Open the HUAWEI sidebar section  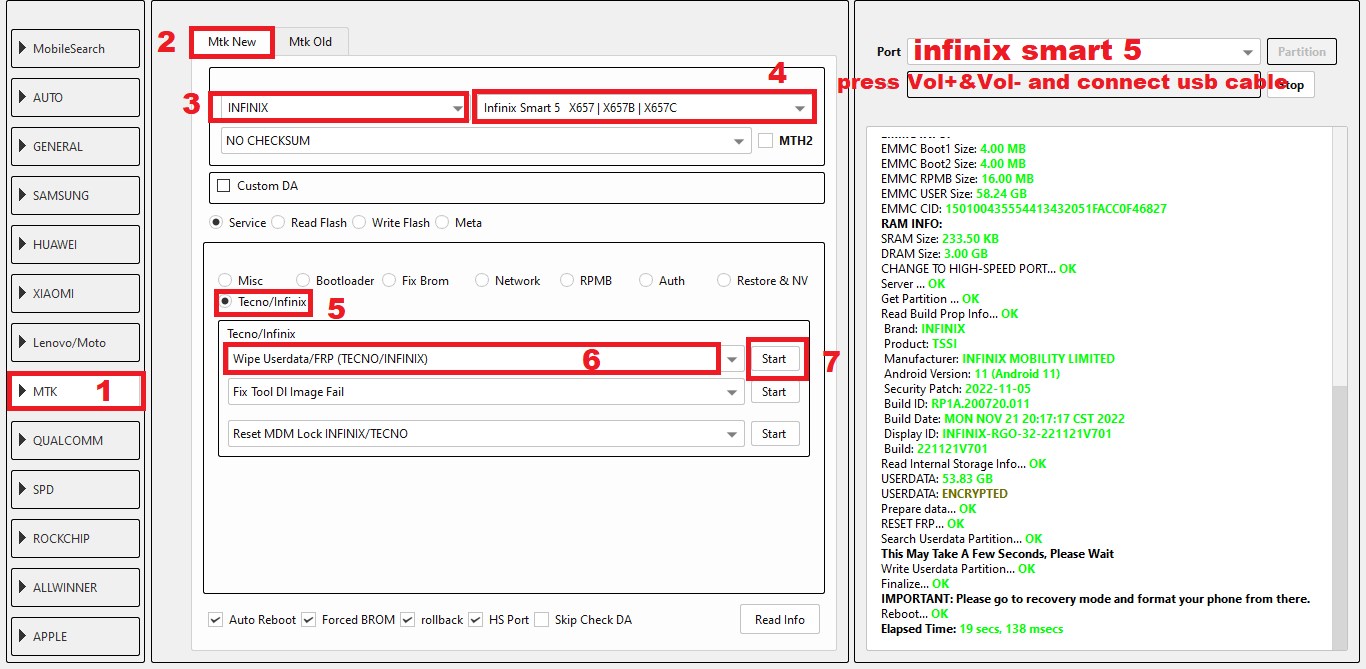[76, 245]
